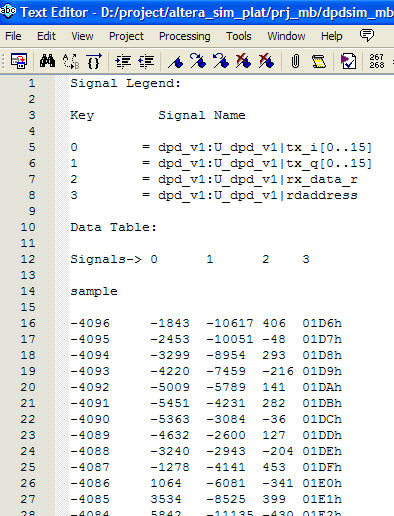Open the Processing menu

[x=185, y=36]
